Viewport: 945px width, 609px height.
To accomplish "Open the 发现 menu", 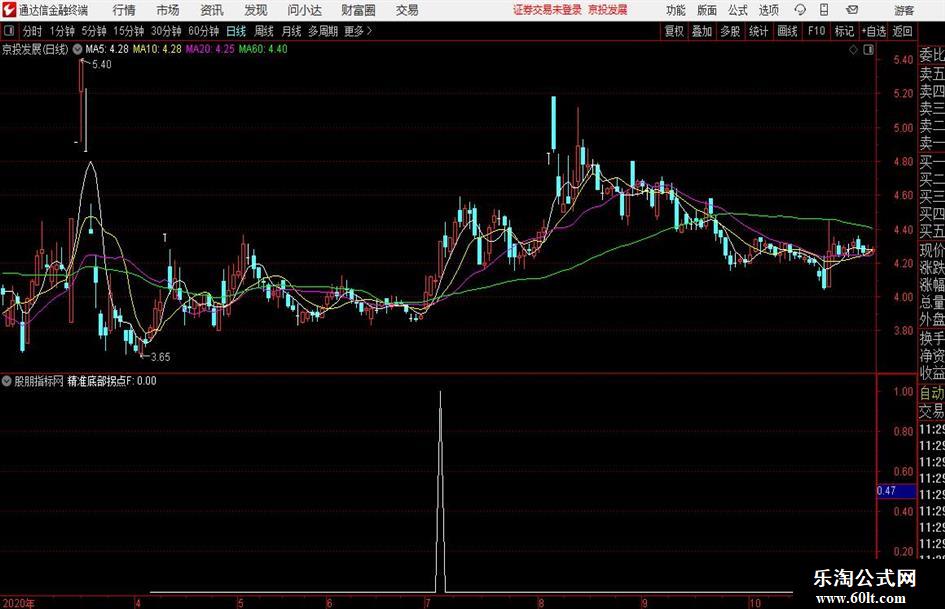I will [256, 10].
